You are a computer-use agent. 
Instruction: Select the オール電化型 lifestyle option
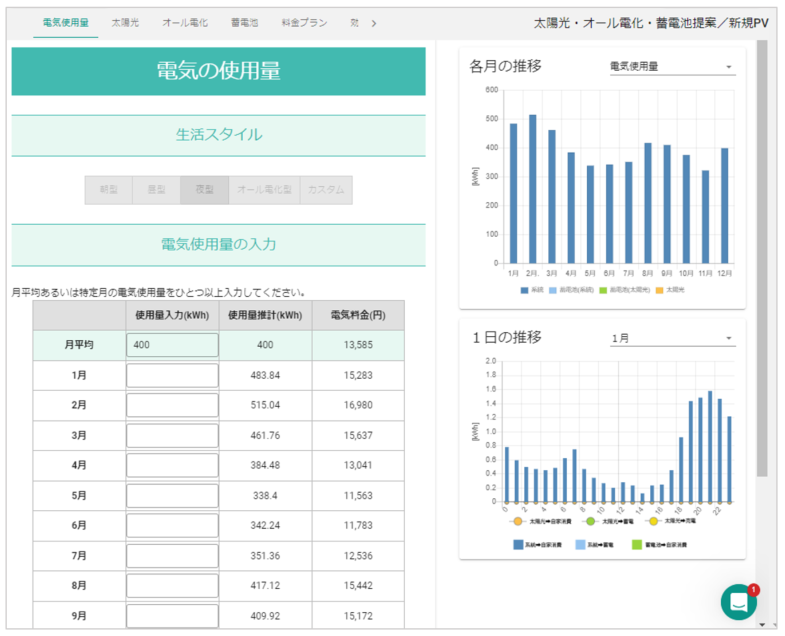pos(264,190)
